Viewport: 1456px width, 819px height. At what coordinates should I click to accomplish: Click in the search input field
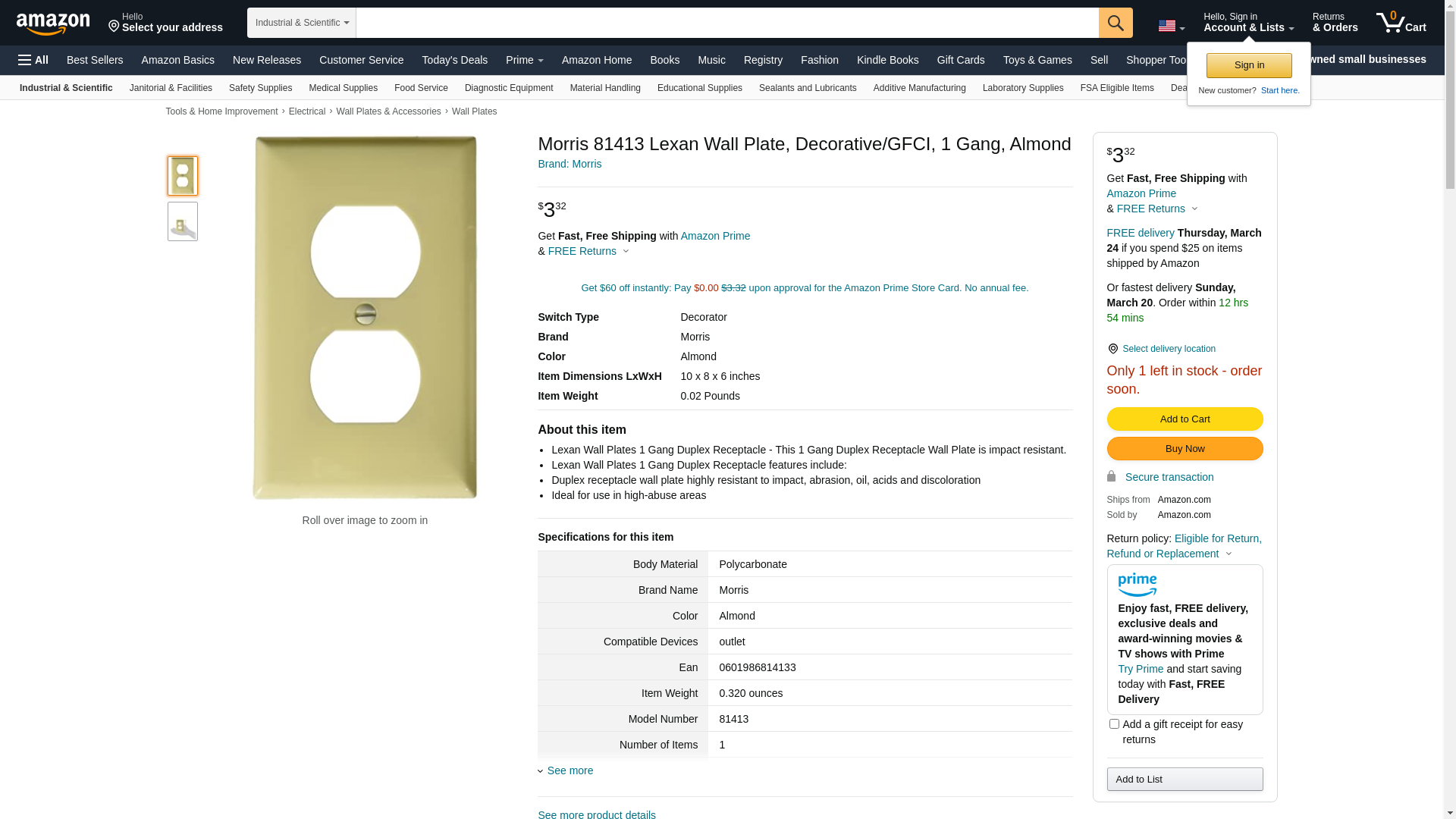tap(726, 23)
